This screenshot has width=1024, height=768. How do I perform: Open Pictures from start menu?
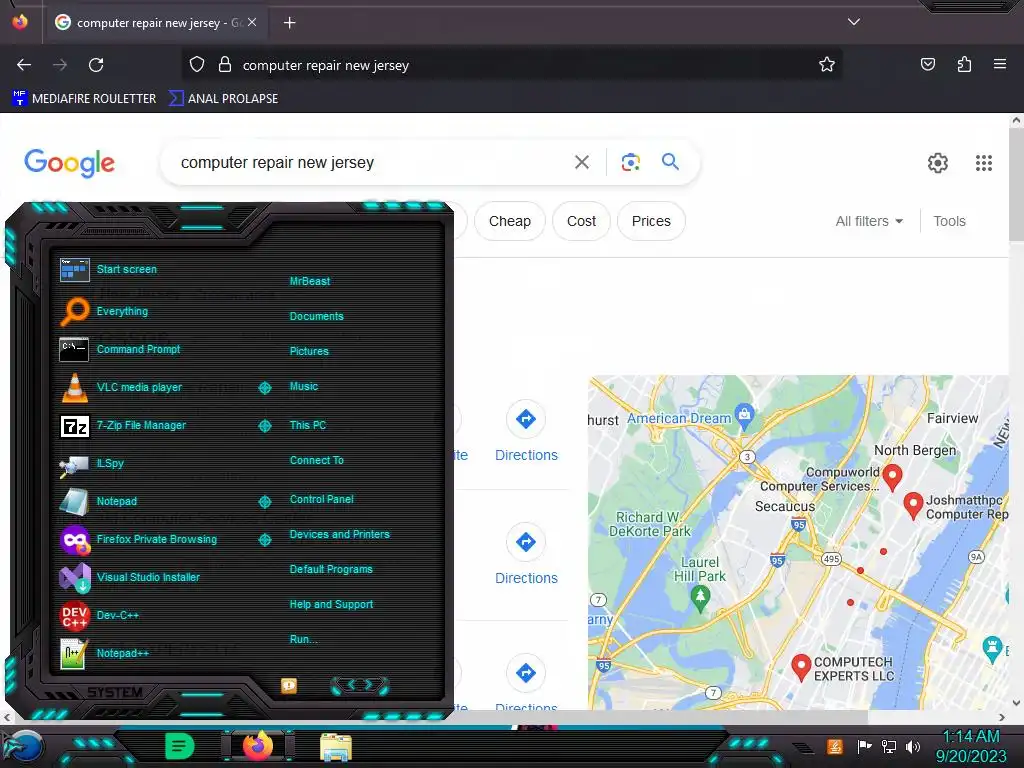[309, 351]
